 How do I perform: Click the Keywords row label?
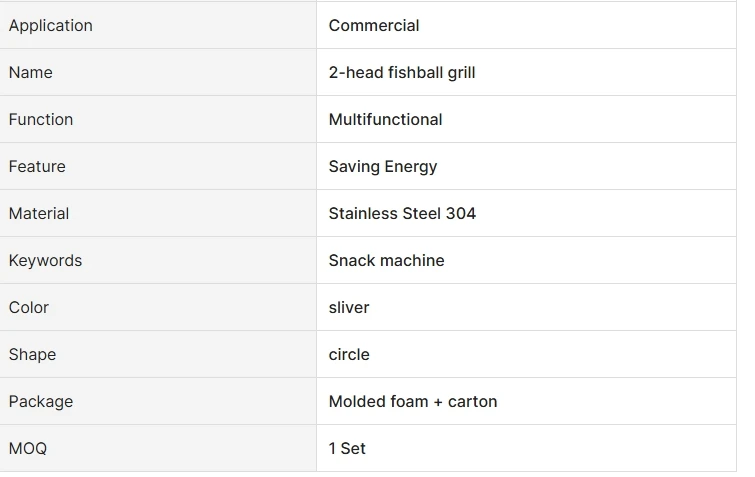click(x=45, y=261)
